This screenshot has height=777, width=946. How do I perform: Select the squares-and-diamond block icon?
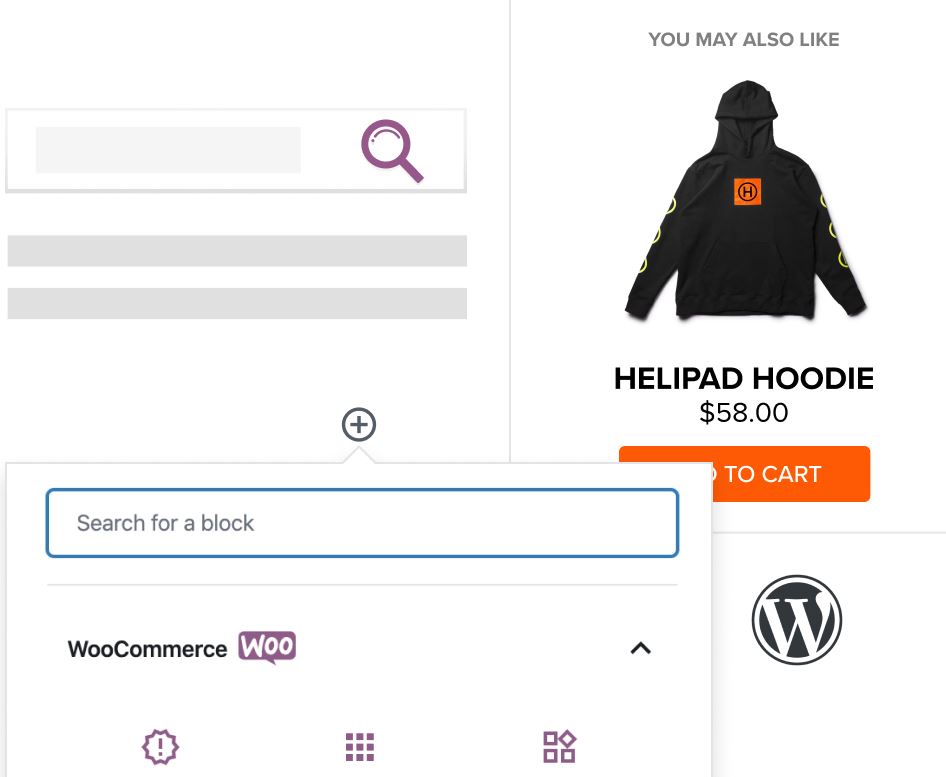[x=559, y=747]
